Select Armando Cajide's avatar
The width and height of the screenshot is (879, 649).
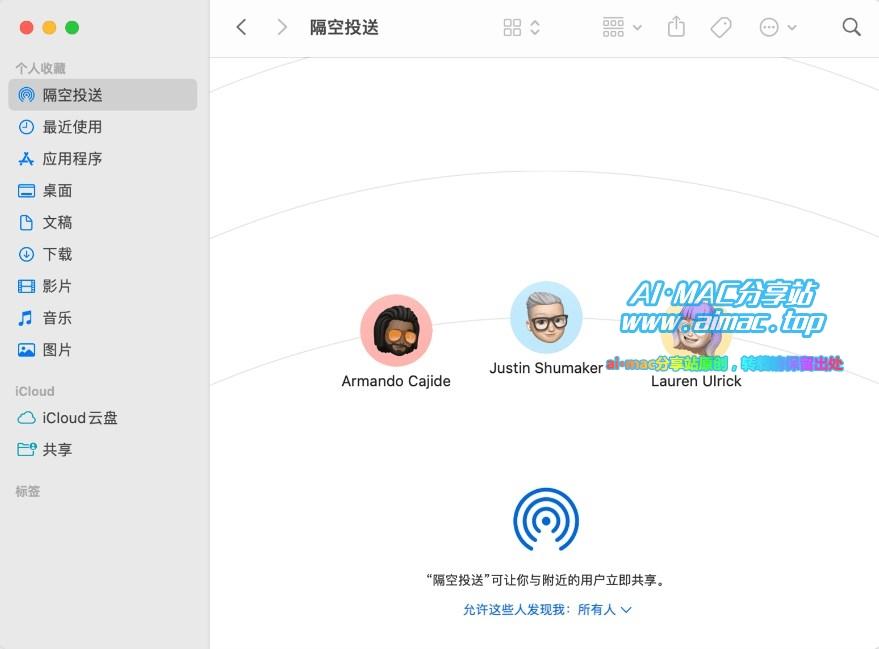pyautogui.click(x=396, y=331)
